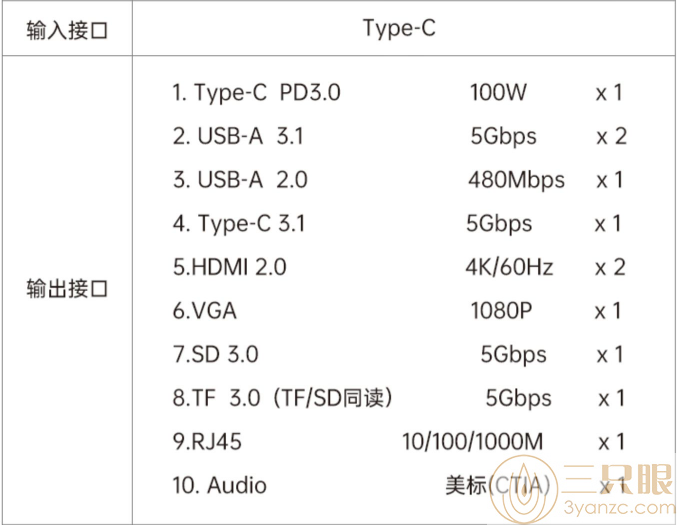This screenshot has width=677, height=525.
Task: Select the 4K/60Hz resolution value
Action: 509,267
